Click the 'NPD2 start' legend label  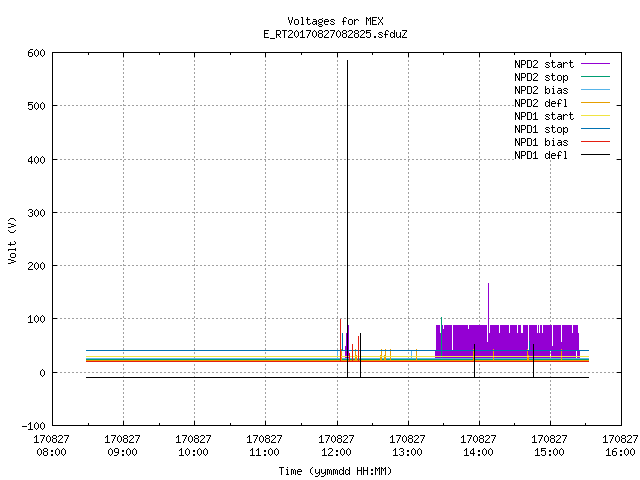[544, 64]
